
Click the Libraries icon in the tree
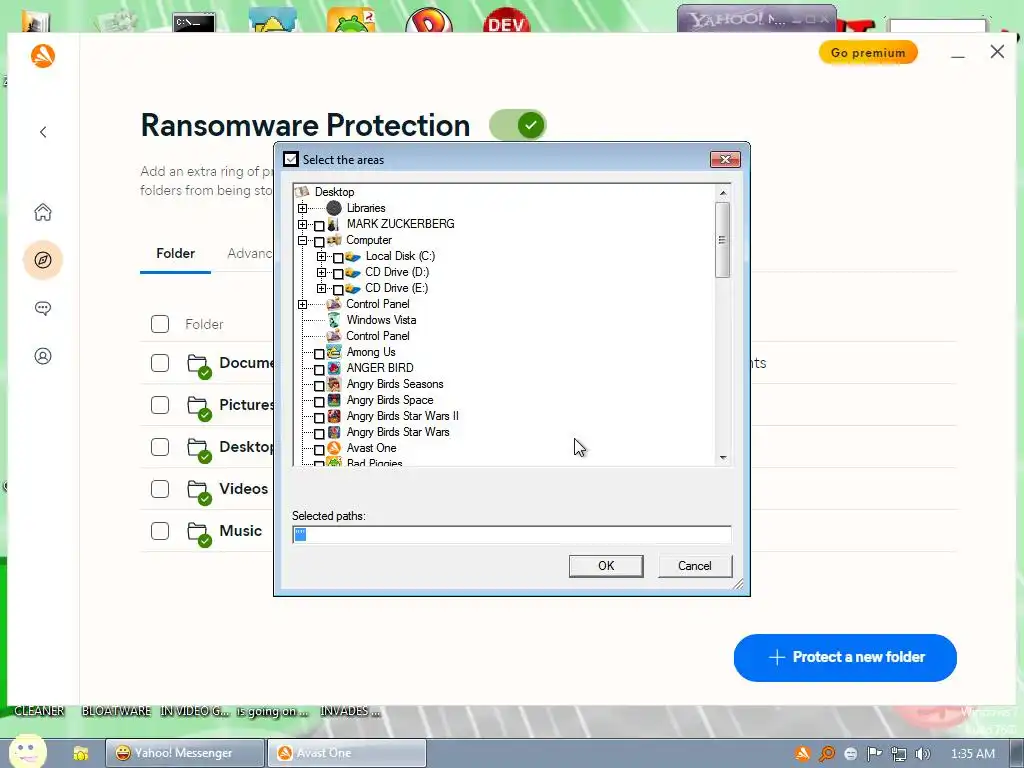(x=334, y=208)
